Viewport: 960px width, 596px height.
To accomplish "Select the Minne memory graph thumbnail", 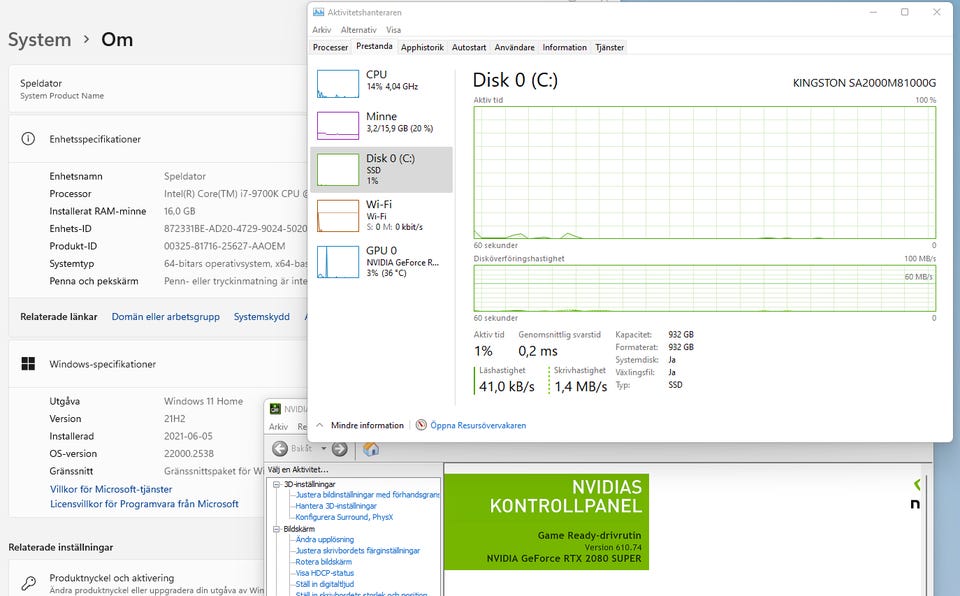I will tap(338, 126).
